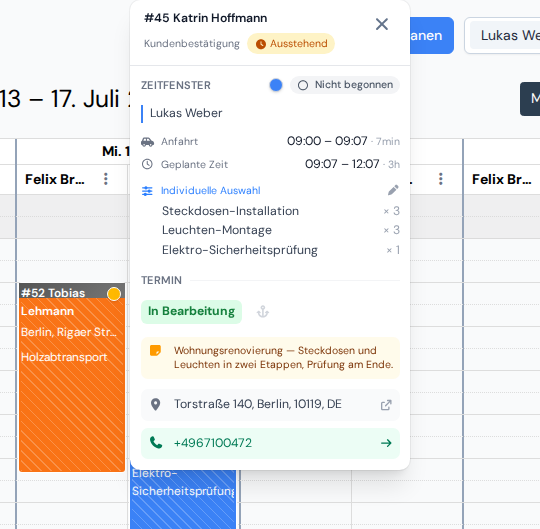Select the Steckdosen-Installation service row
The width and height of the screenshot is (540, 529).
[x=280, y=211]
